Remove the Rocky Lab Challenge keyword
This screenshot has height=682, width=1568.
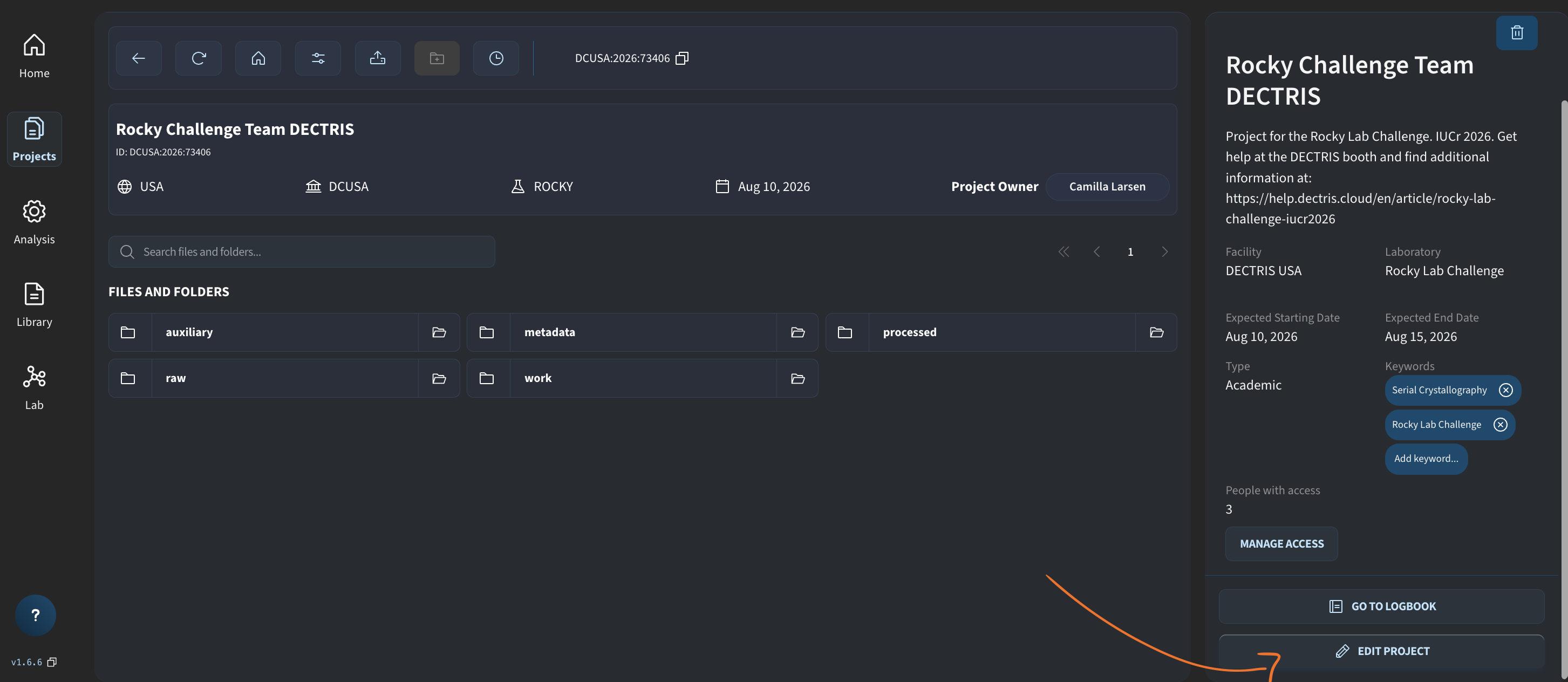pyautogui.click(x=1501, y=425)
